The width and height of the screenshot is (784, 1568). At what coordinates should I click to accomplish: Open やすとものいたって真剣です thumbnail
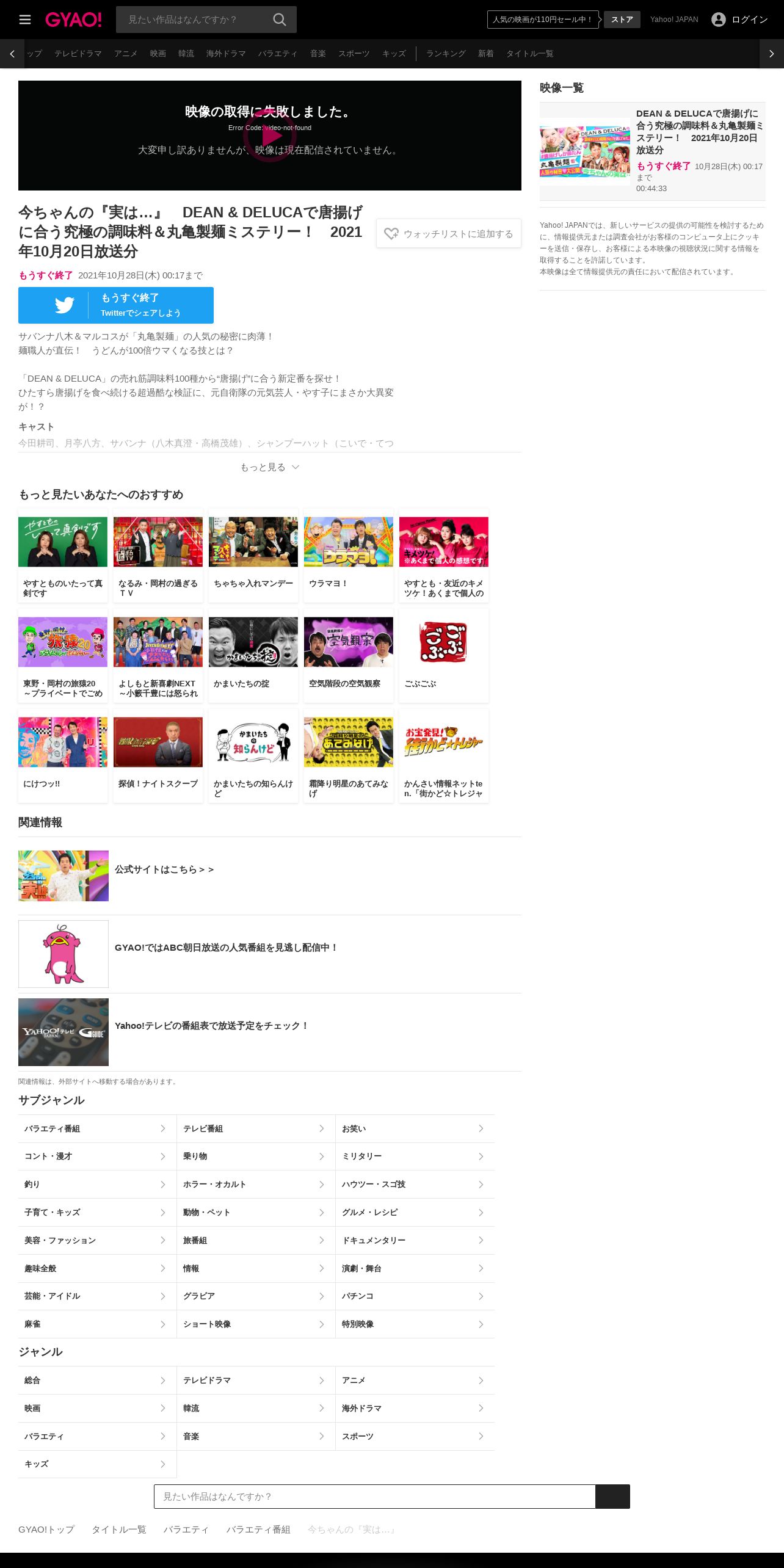coord(63,542)
